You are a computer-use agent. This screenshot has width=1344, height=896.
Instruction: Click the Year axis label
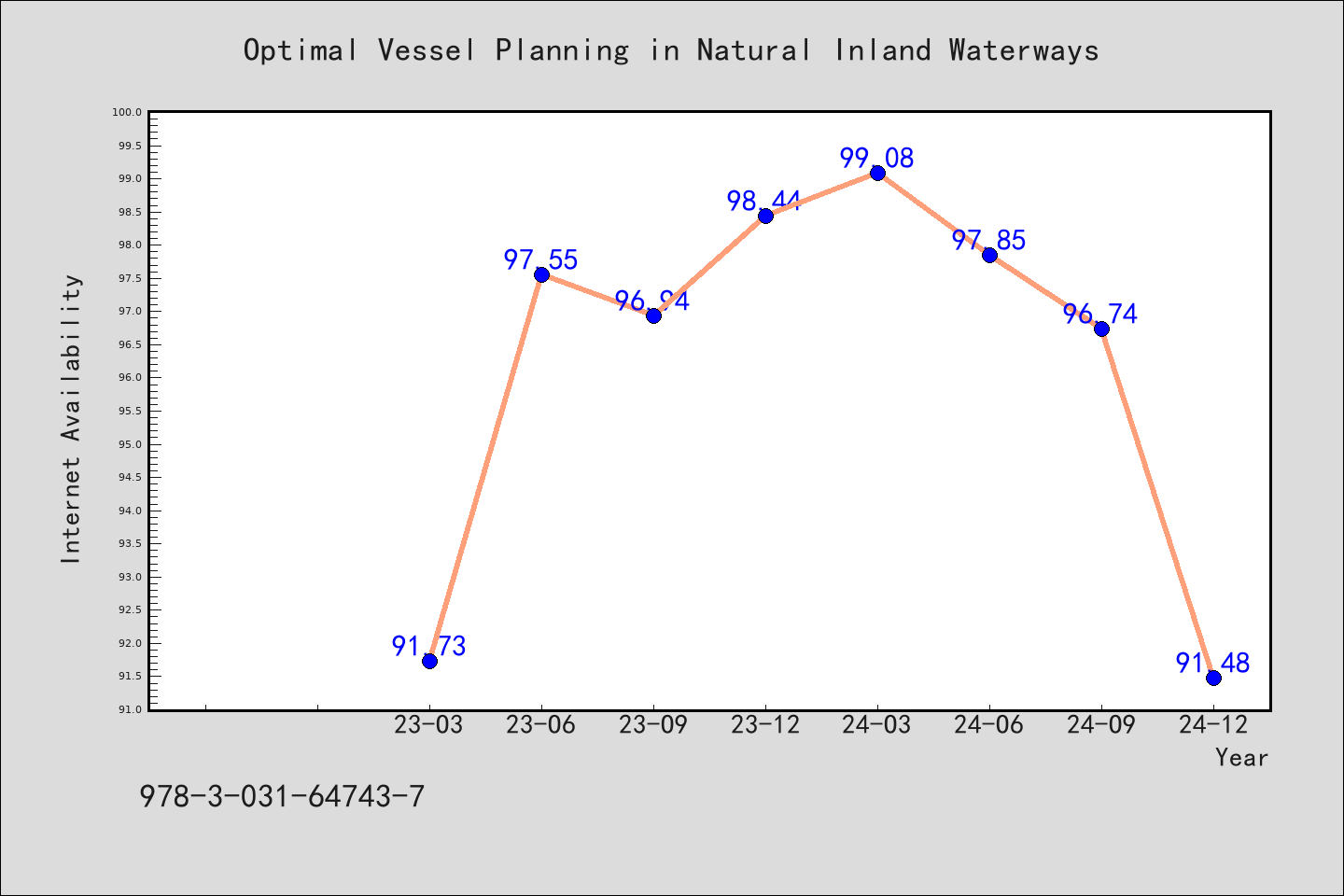1241,757
